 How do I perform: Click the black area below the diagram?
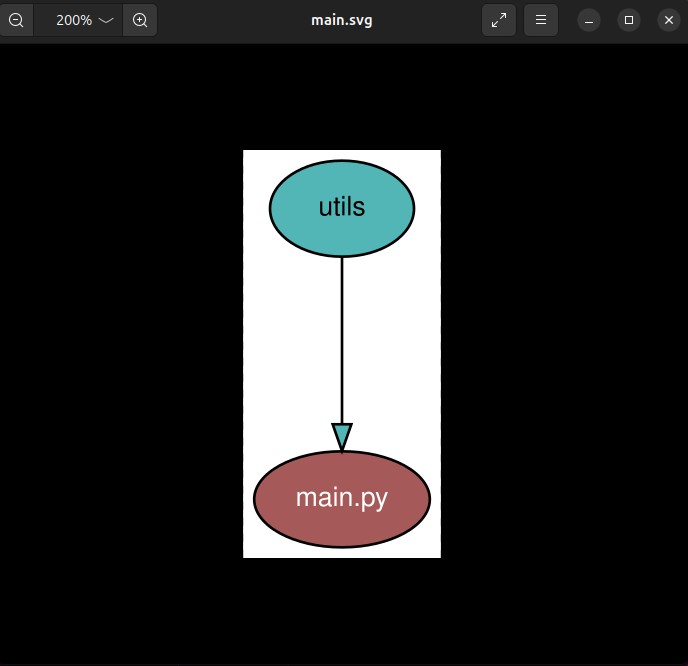click(342, 612)
